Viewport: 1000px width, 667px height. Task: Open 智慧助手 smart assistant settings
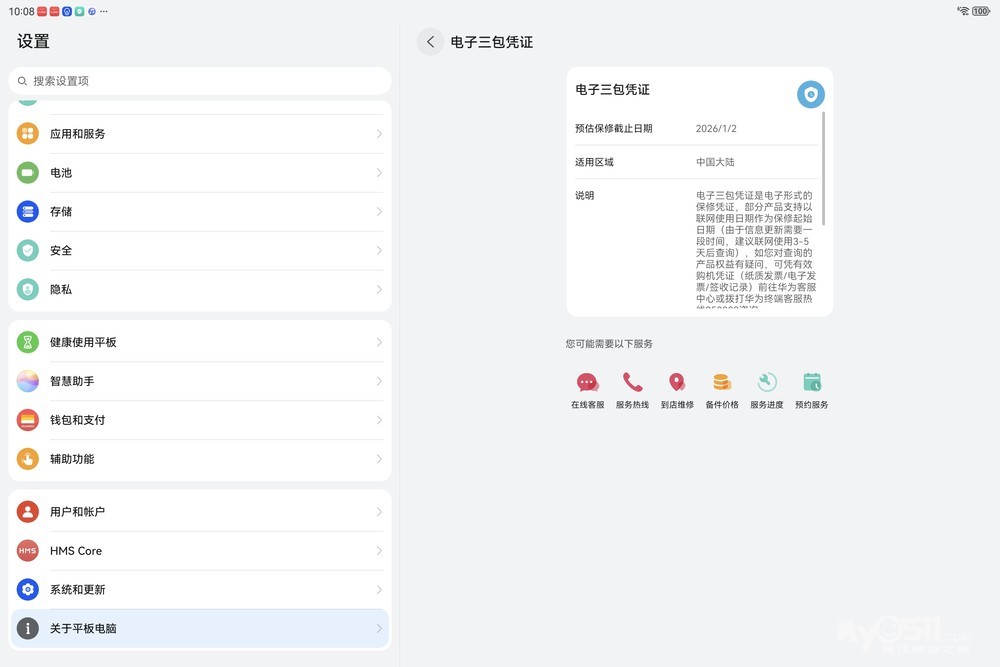[x=200, y=381]
